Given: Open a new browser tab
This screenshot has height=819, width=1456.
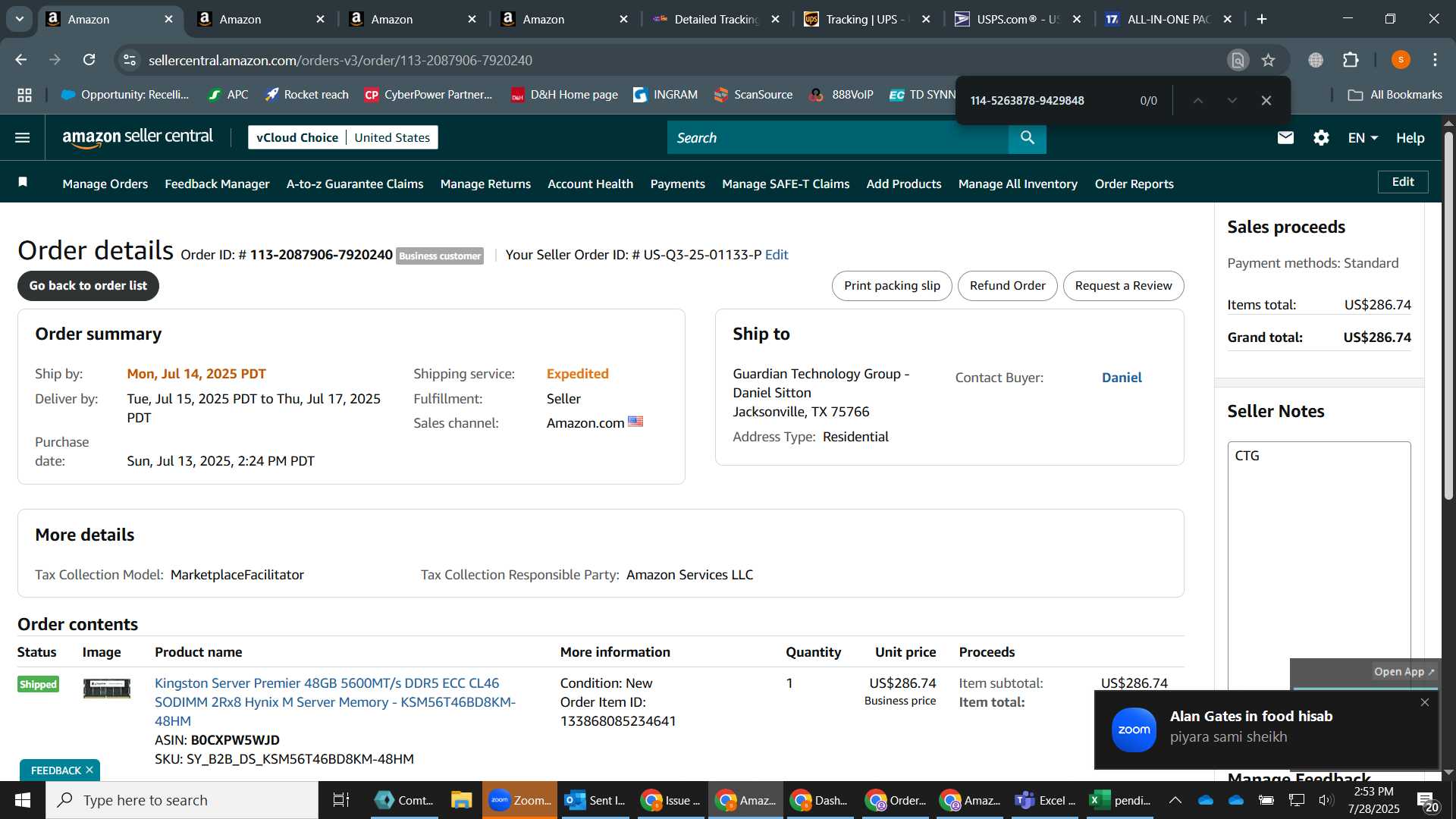Looking at the screenshot, I should coord(1262,19).
